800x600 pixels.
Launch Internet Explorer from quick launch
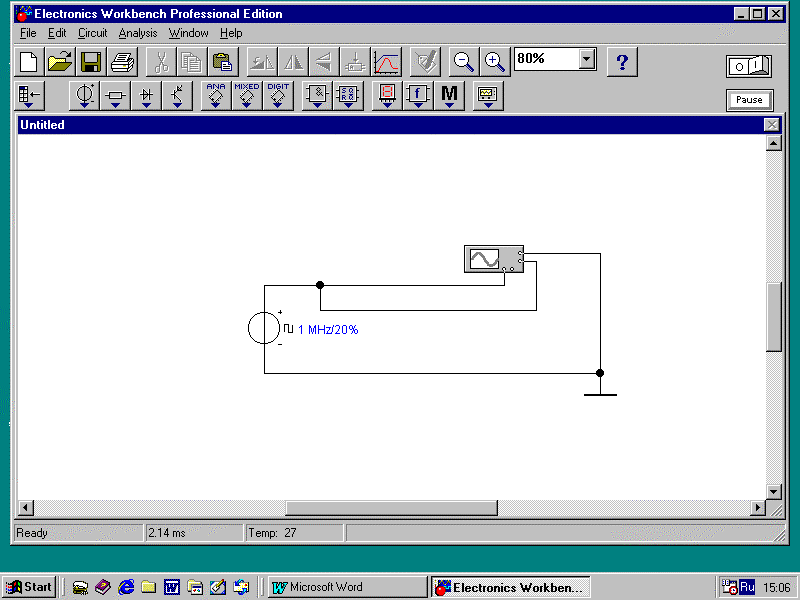tap(126, 587)
